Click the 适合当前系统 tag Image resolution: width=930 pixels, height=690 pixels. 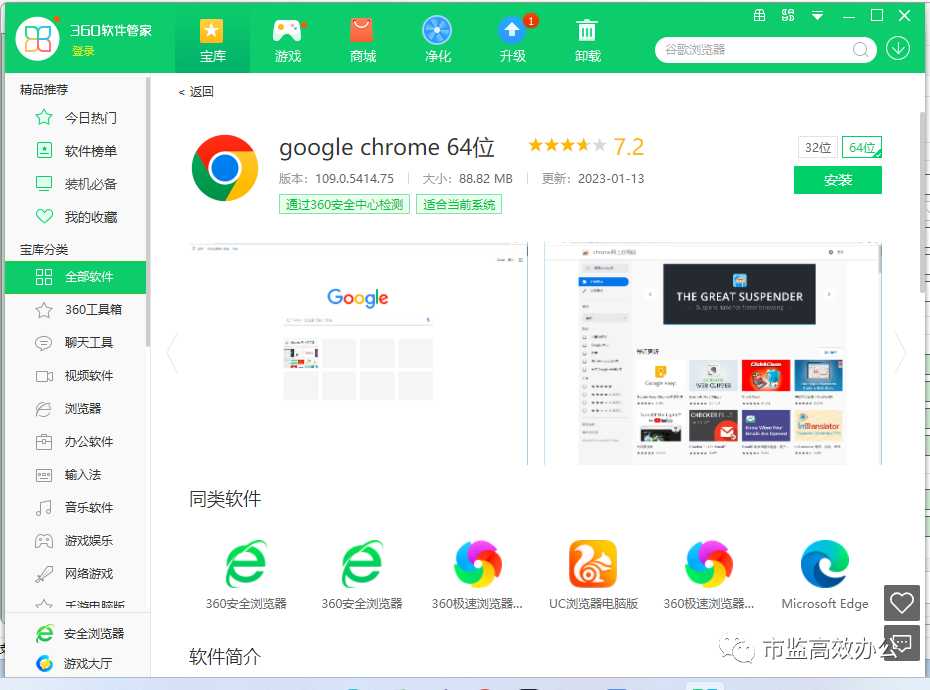click(459, 205)
